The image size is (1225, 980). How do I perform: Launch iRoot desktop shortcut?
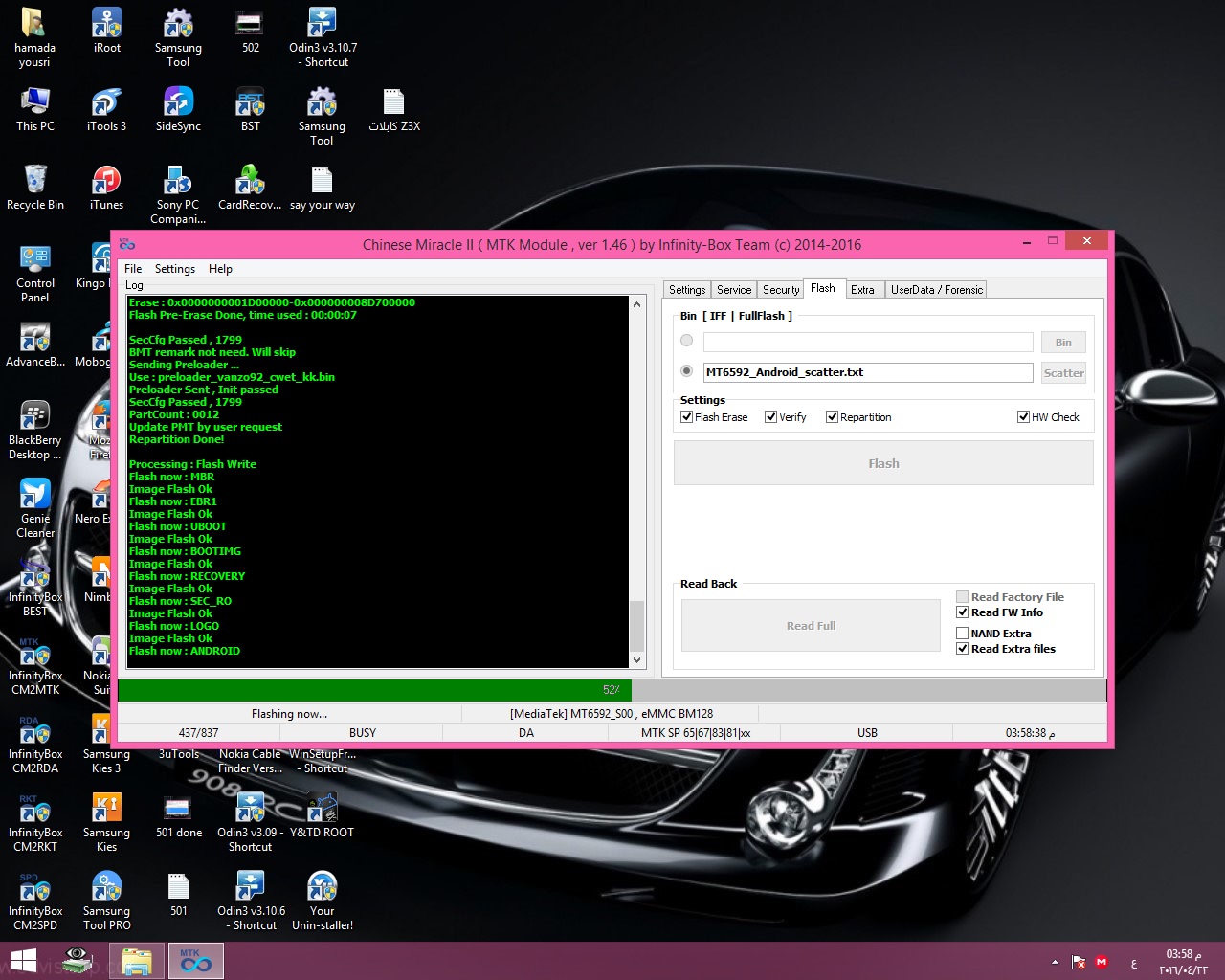(106, 31)
